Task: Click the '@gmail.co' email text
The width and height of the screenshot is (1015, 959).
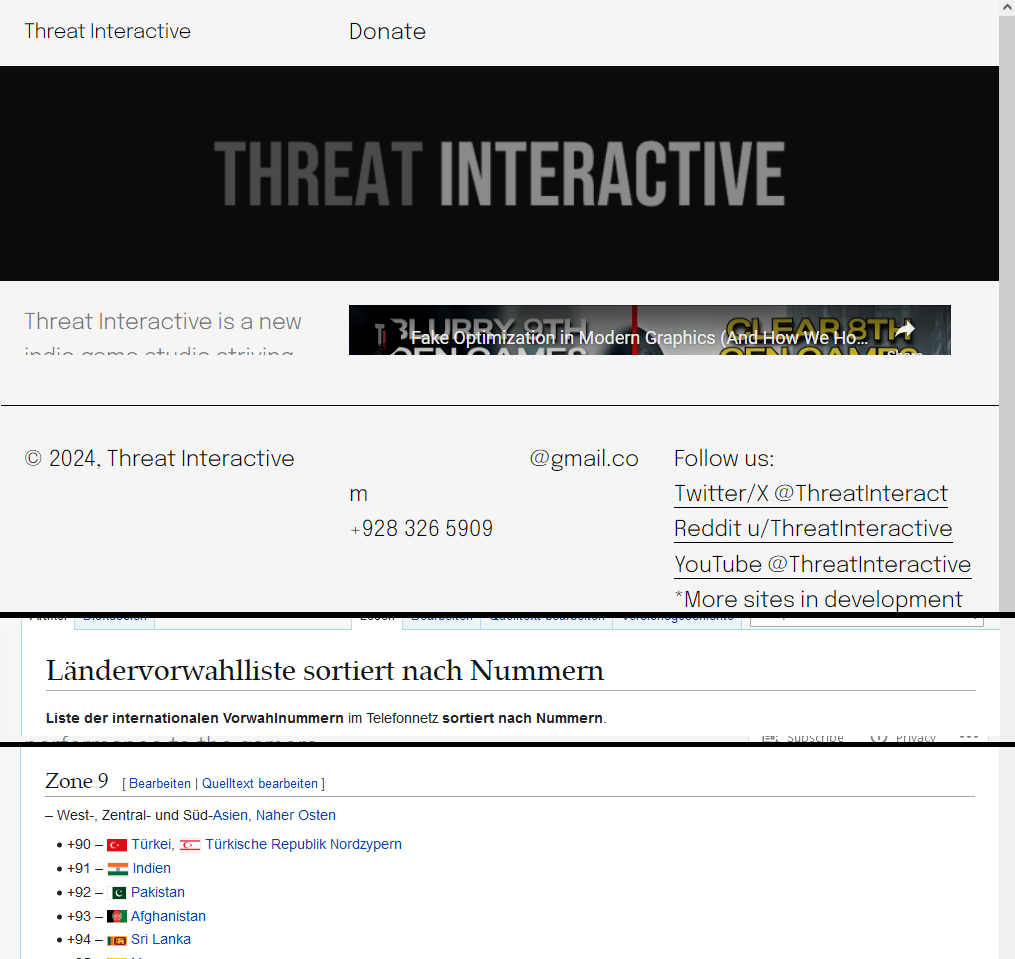Action: click(584, 458)
